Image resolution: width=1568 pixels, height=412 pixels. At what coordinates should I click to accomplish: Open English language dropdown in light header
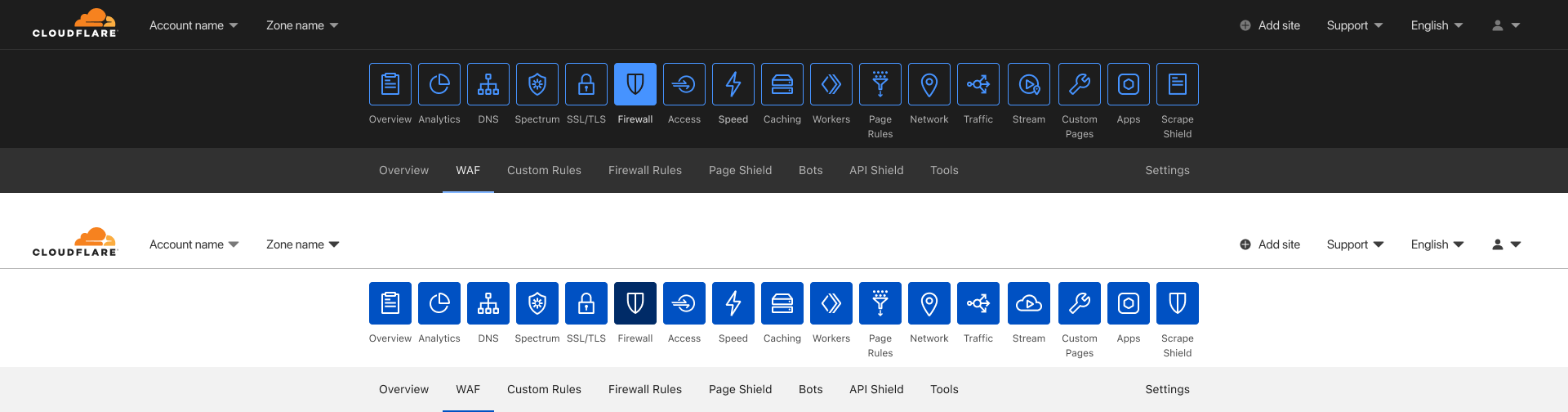(1437, 244)
